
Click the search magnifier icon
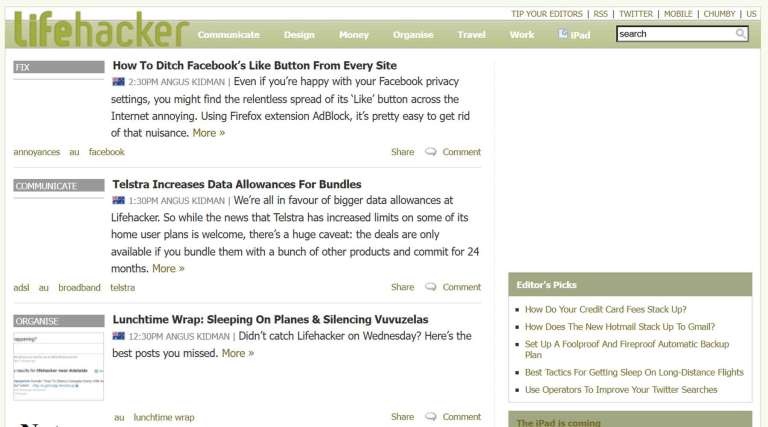click(741, 34)
